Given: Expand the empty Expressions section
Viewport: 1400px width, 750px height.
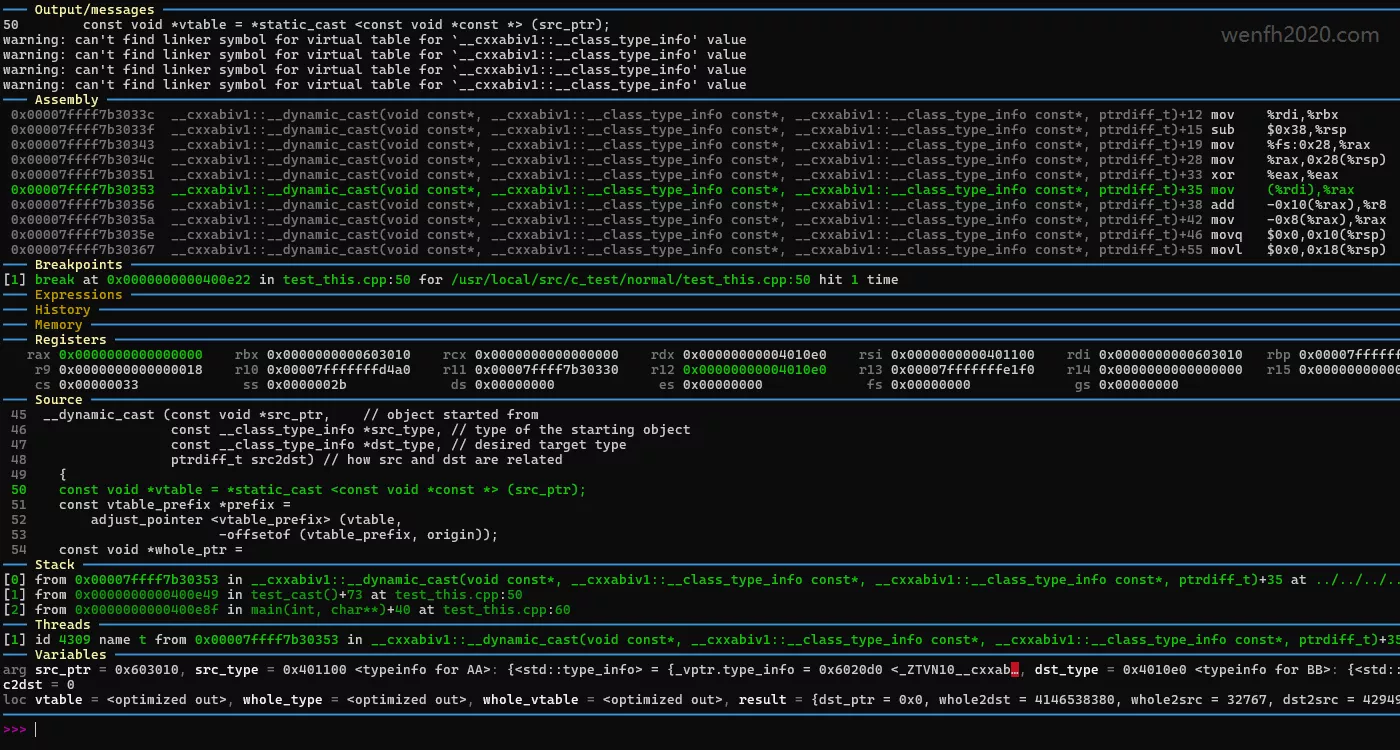Looking at the screenshot, I should (78, 295).
